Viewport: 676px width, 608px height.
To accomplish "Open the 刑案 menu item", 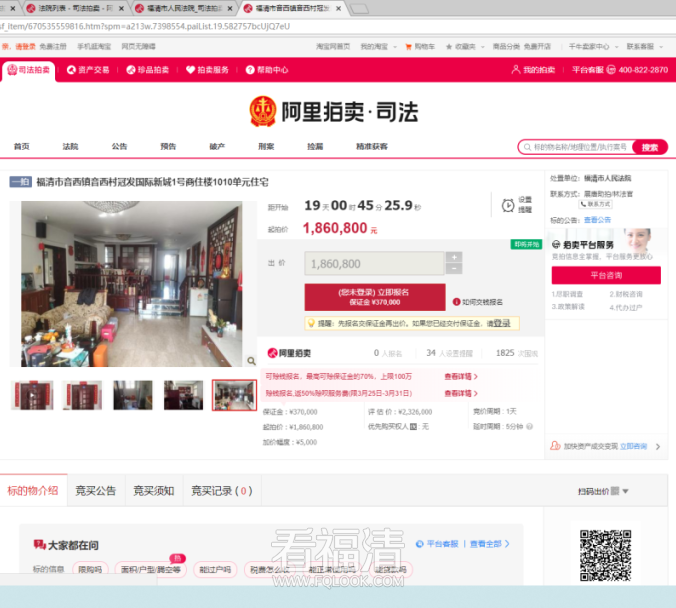I will (266, 147).
